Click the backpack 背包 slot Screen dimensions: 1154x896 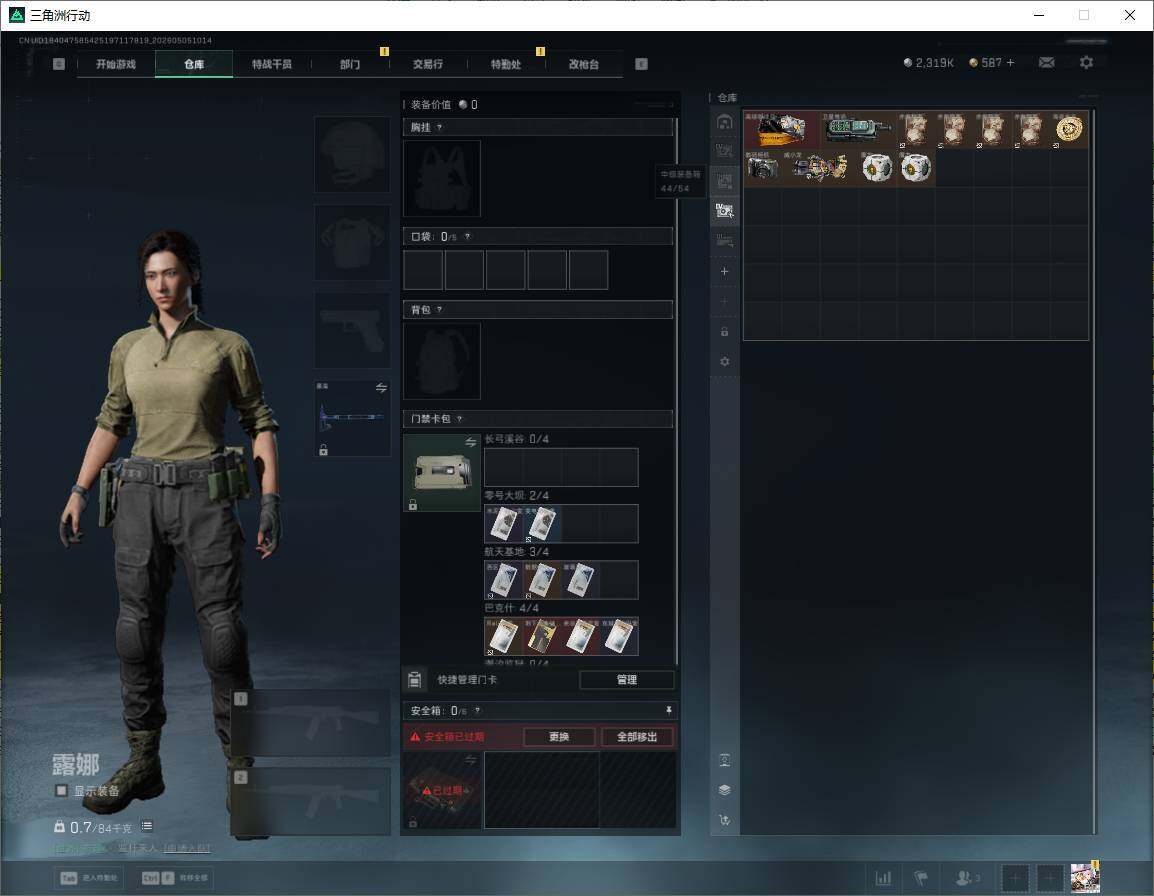[x=442, y=361]
